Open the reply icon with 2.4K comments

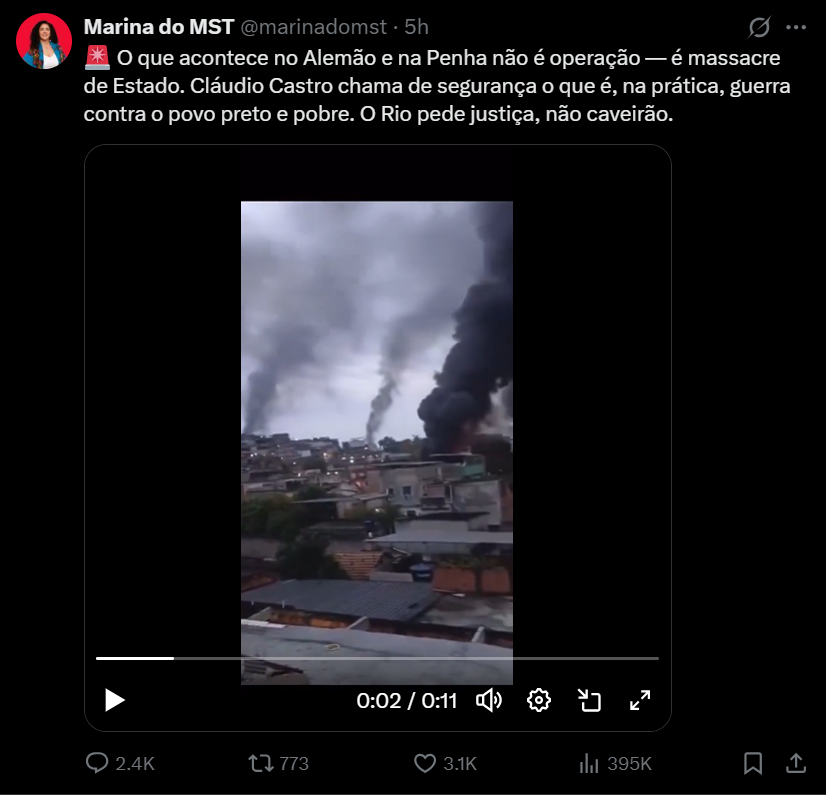click(x=120, y=763)
